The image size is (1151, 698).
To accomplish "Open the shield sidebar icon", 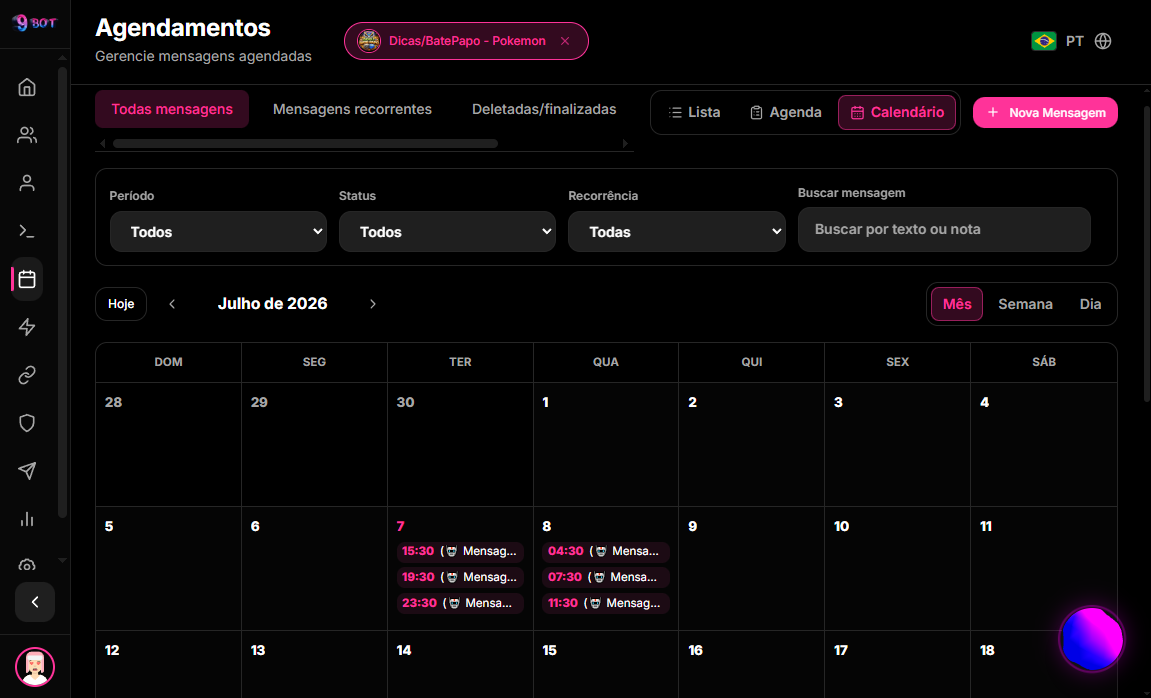I will coord(27,423).
